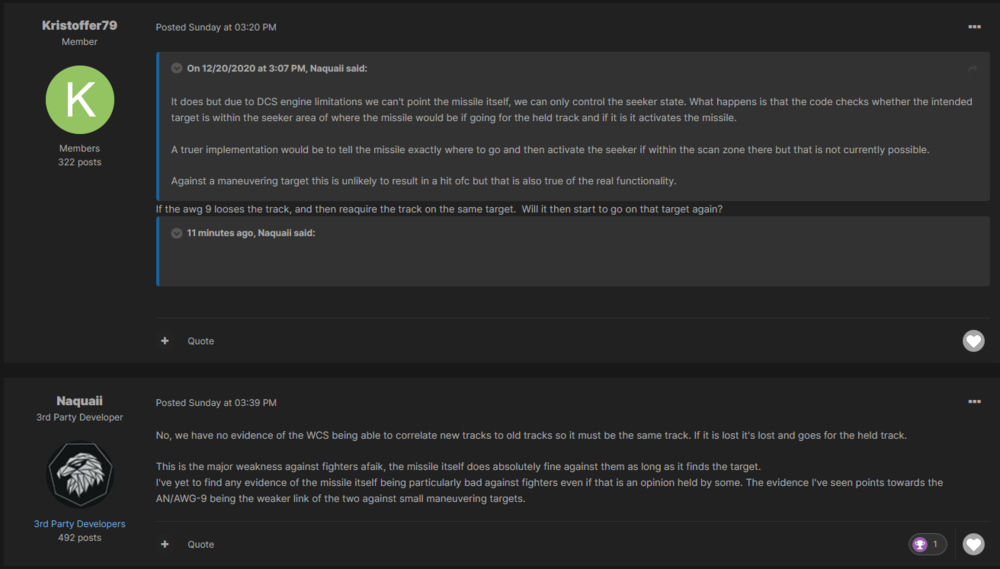Open Naquaii username profile link
This screenshot has height=569, width=1000.
coord(80,400)
